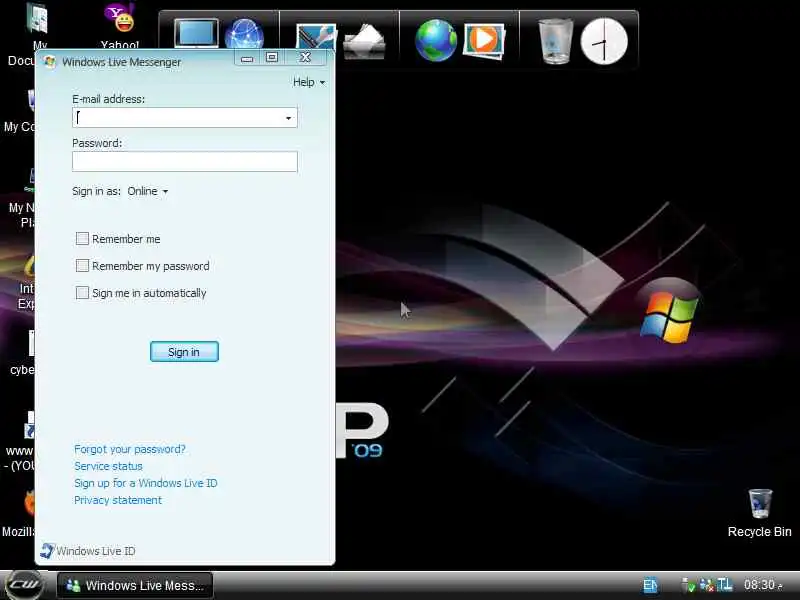The width and height of the screenshot is (800, 600).
Task: Open the Privacy statement link
Action: [x=118, y=500]
